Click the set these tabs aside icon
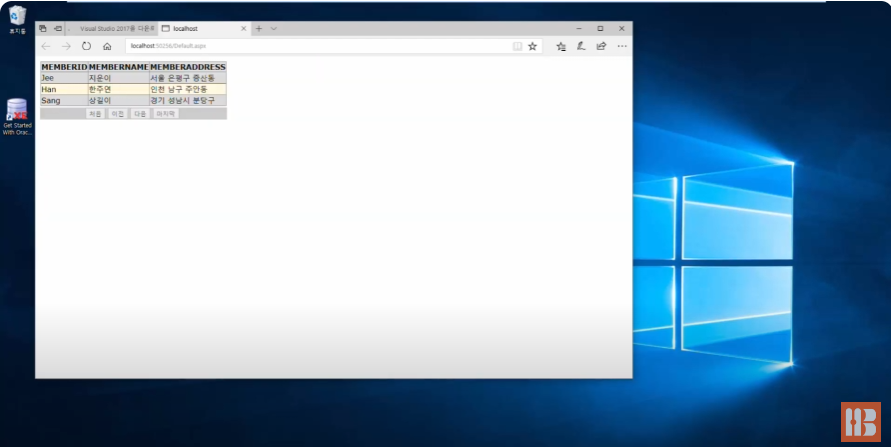Viewport: 891px width, 447px height. click(57, 28)
